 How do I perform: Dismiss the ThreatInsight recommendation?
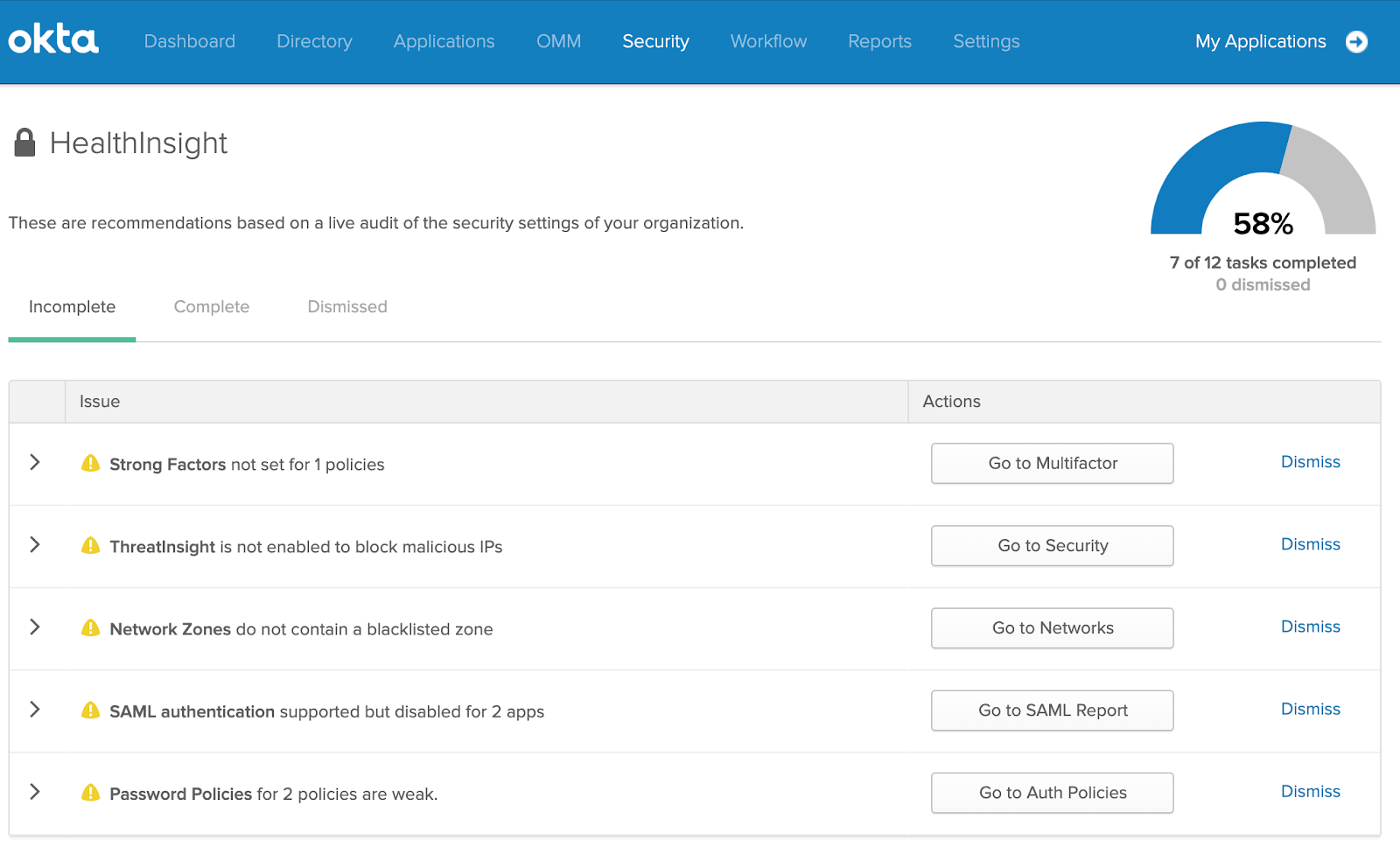1310,544
